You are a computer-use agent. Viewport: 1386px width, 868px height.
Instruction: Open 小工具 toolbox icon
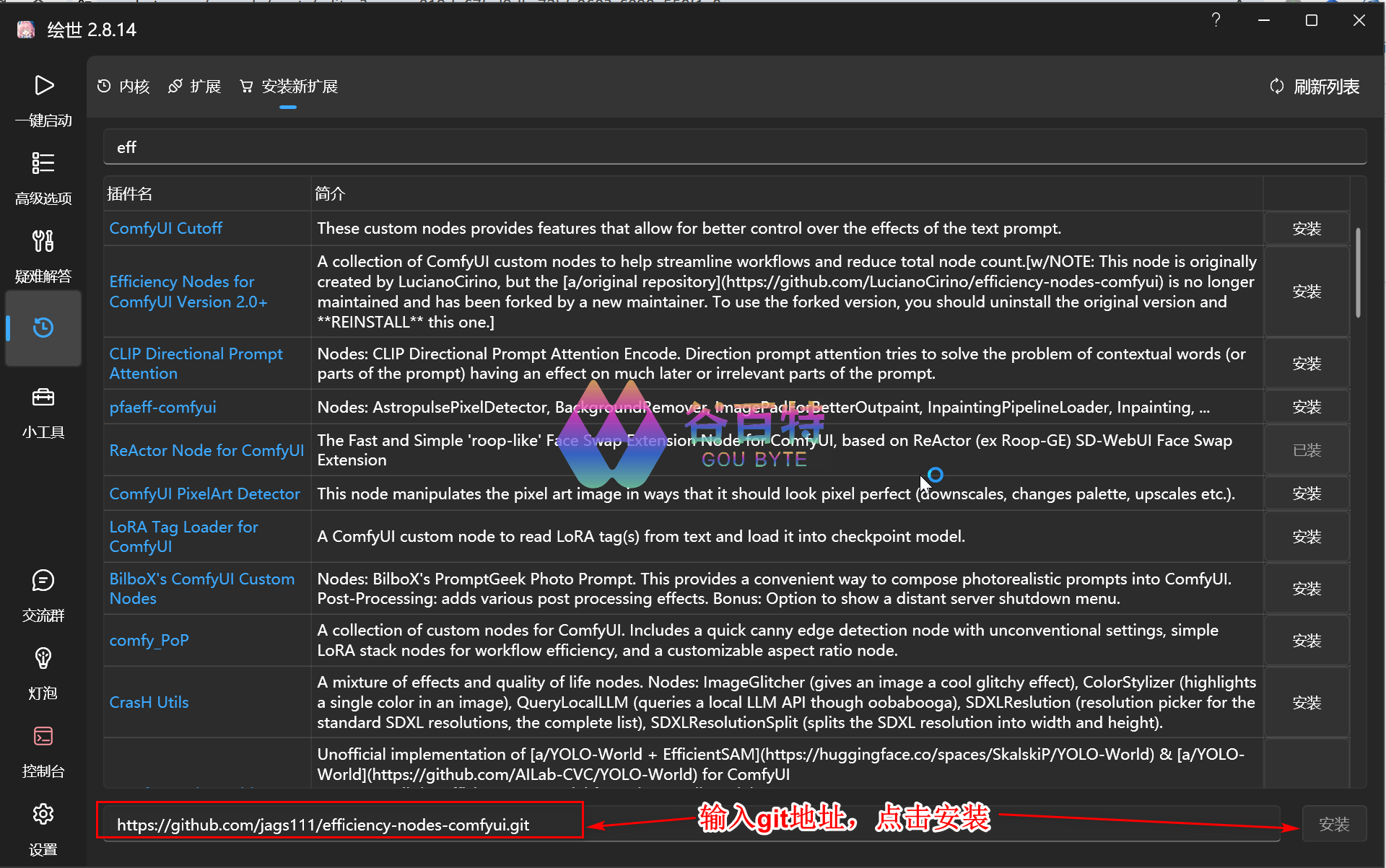[x=43, y=398]
